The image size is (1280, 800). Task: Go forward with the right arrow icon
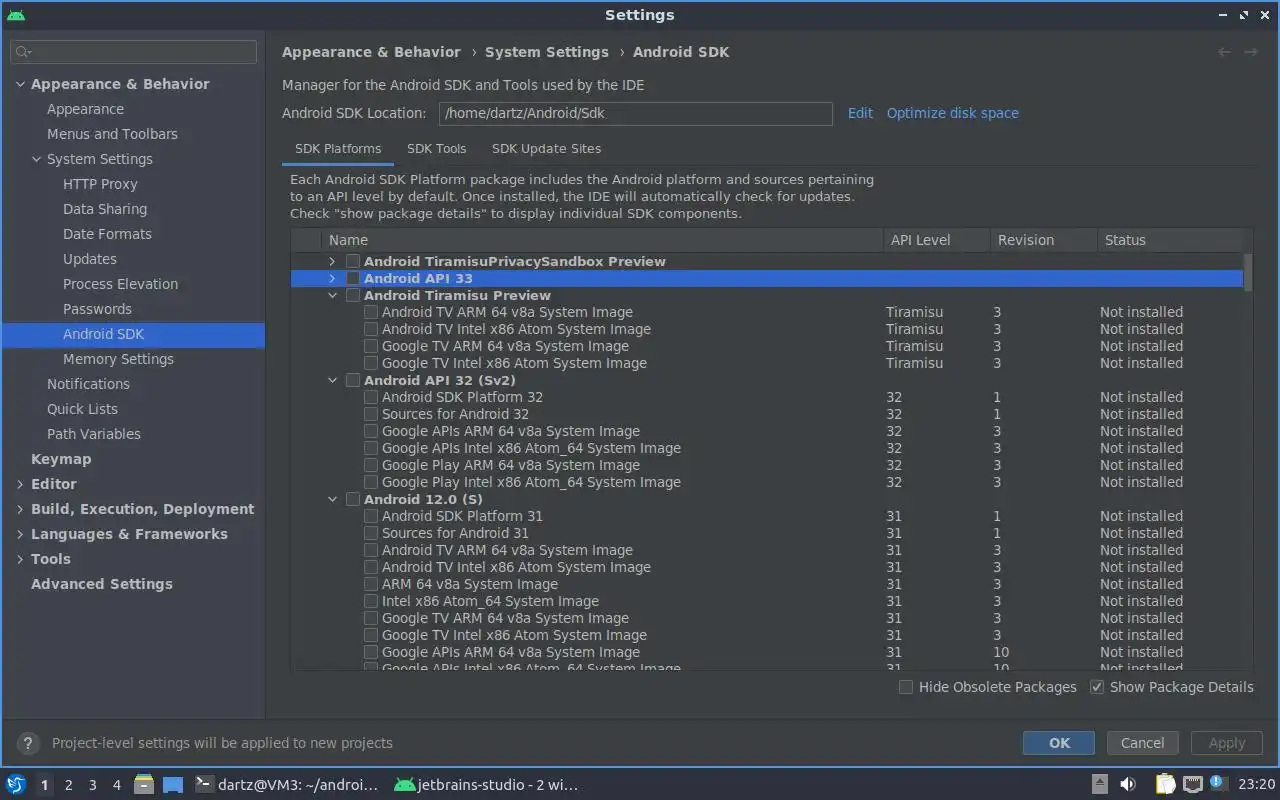[x=1250, y=52]
